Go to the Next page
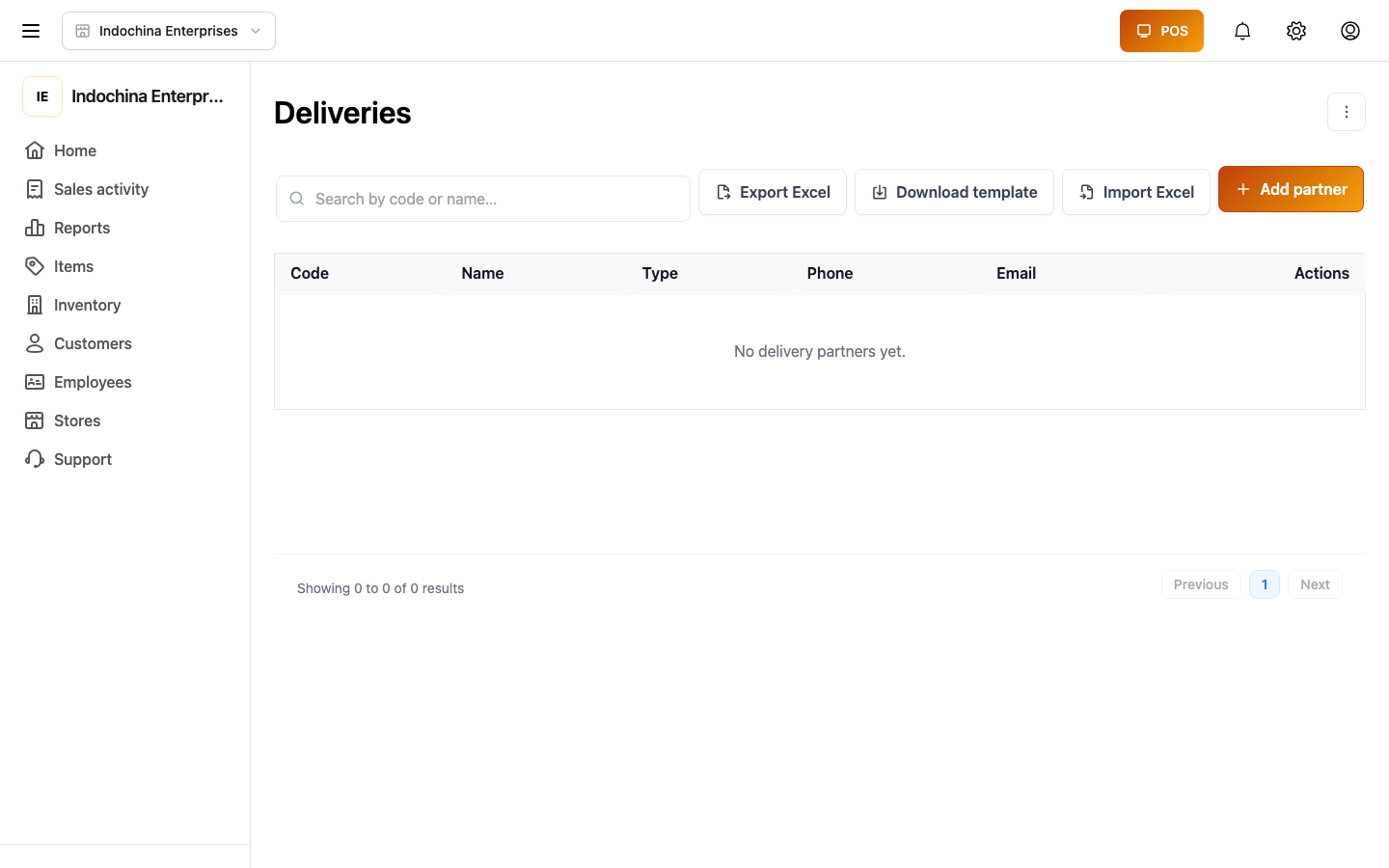Screen dimensions: 1389x868 [x=1315, y=584]
